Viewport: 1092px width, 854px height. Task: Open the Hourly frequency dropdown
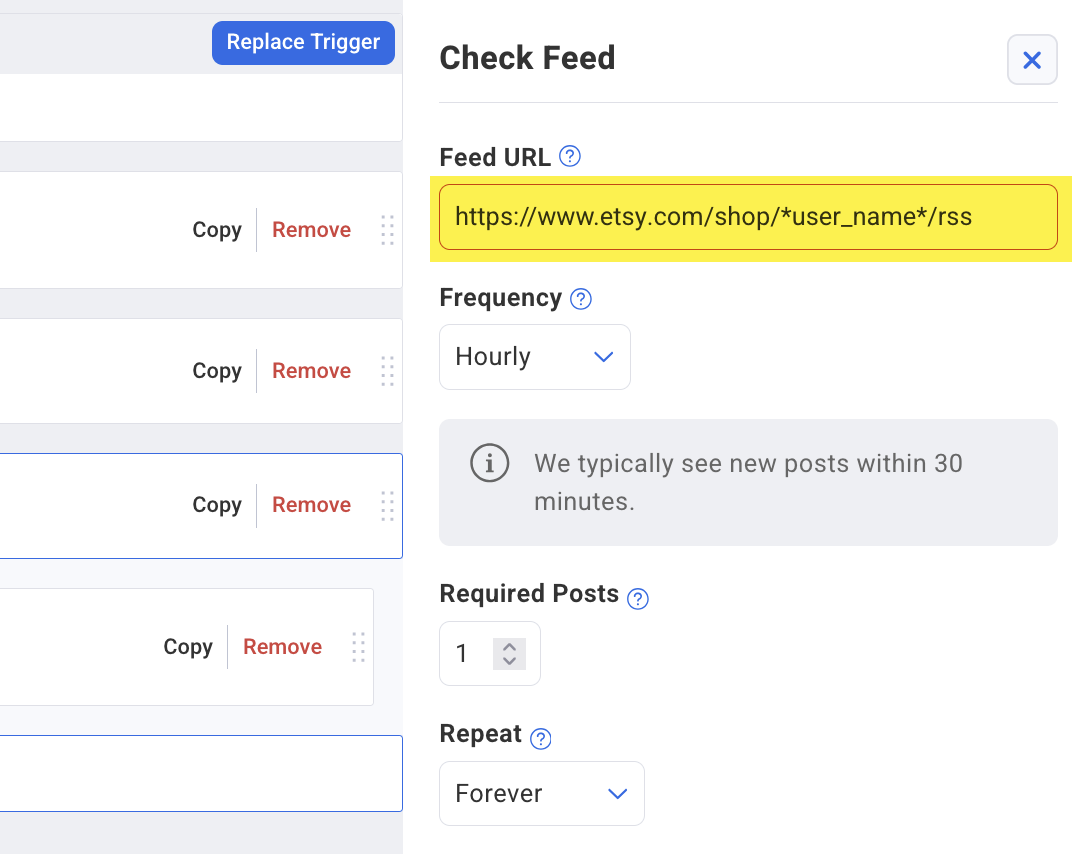[535, 357]
